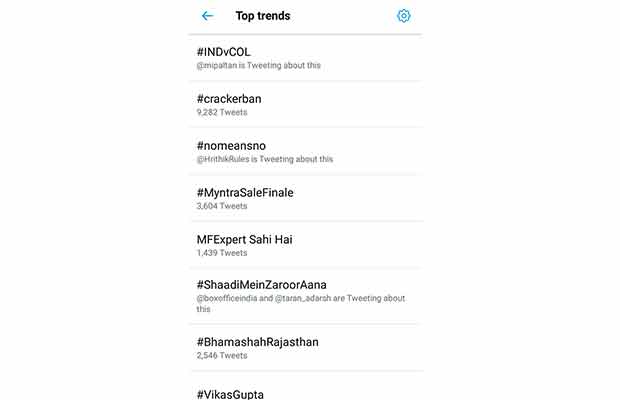Image resolution: width=620 pixels, height=400 pixels.
Task: Tap the word 'this' under #ShaadiMeinZaroorAana
Action: (x=205, y=310)
